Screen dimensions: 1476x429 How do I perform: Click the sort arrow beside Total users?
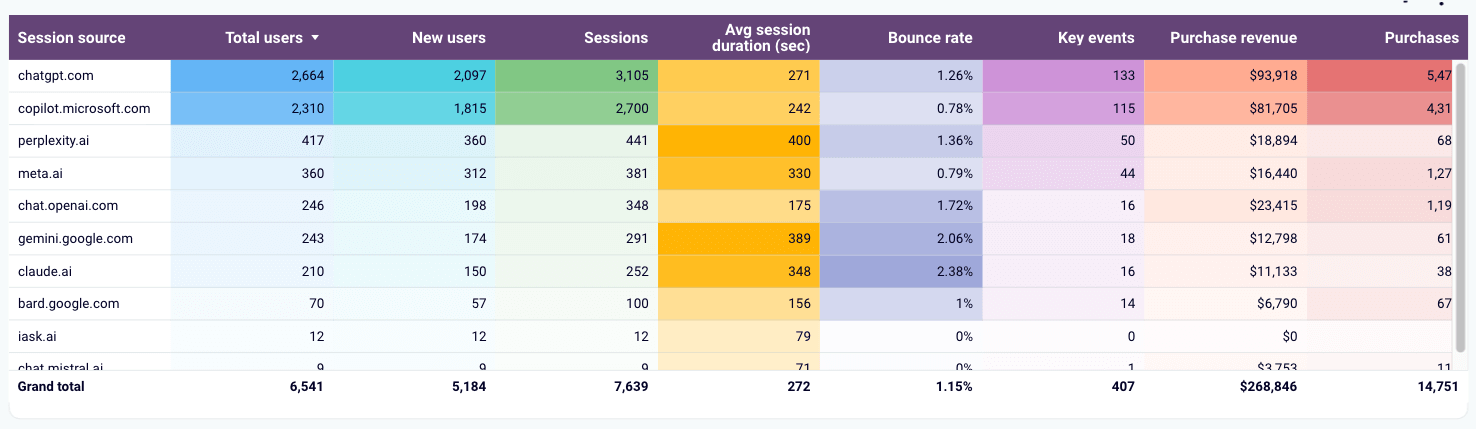(316, 38)
